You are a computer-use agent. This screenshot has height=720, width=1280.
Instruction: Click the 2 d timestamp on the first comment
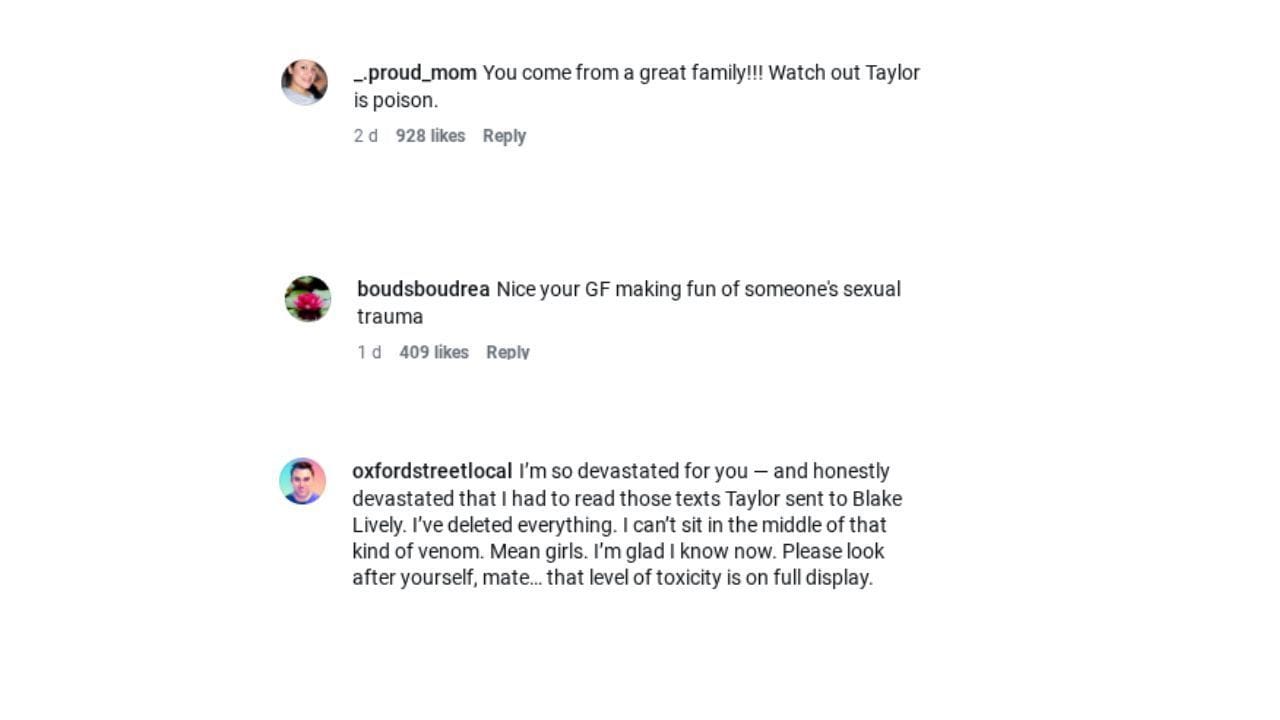(x=366, y=135)
